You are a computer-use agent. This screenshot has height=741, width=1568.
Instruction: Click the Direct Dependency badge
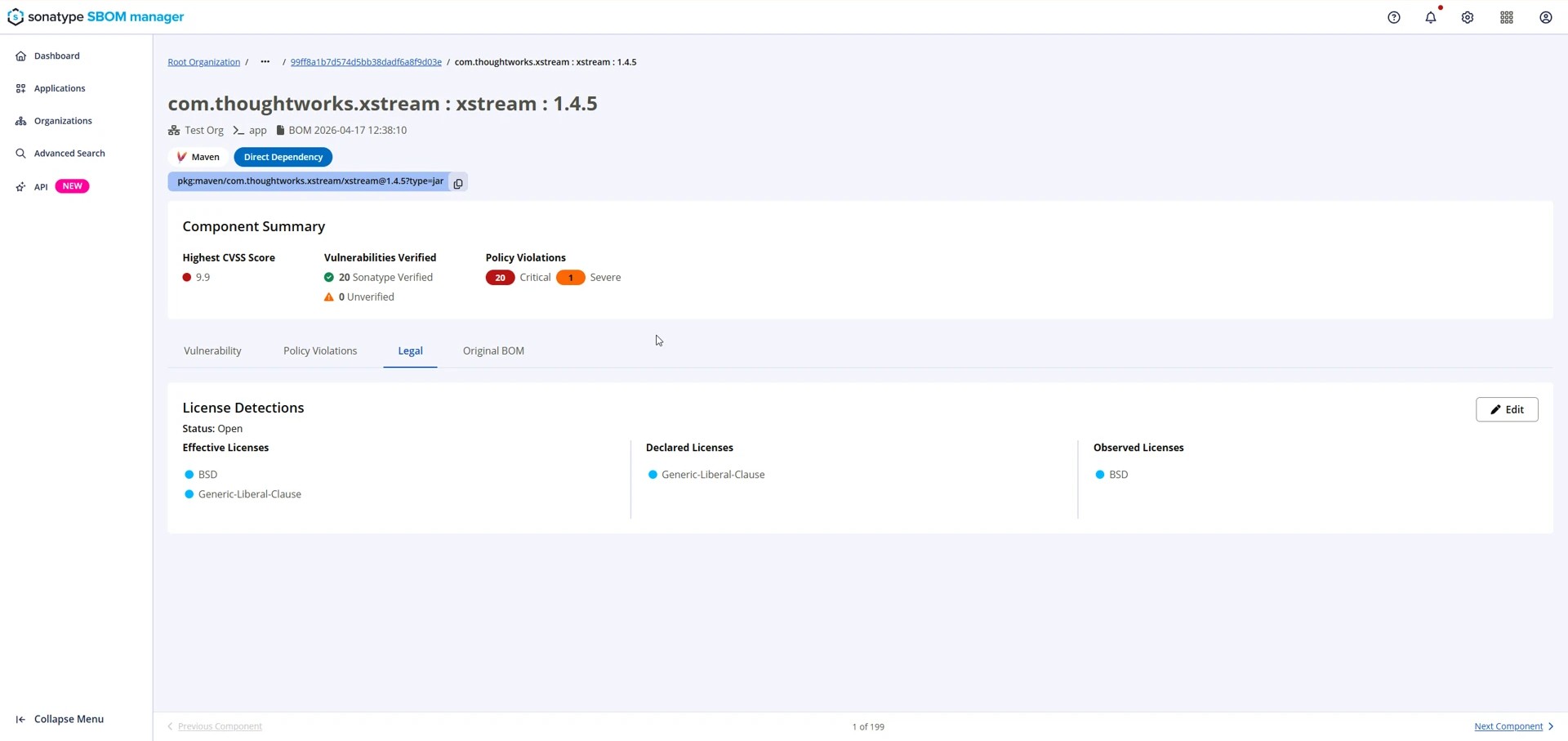[x=283, y=157]
